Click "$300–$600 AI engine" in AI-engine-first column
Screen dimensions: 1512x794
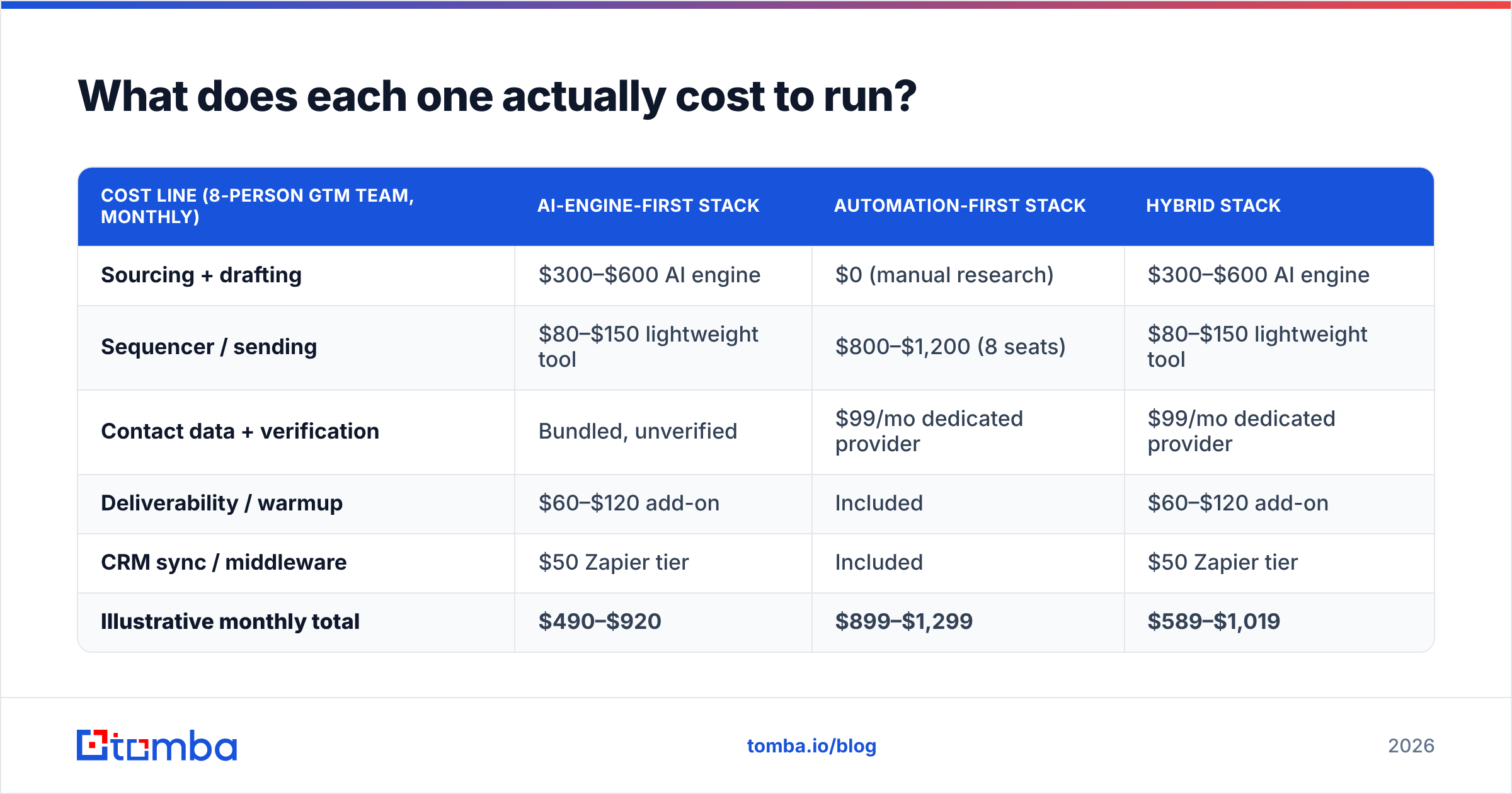[650, 275]
